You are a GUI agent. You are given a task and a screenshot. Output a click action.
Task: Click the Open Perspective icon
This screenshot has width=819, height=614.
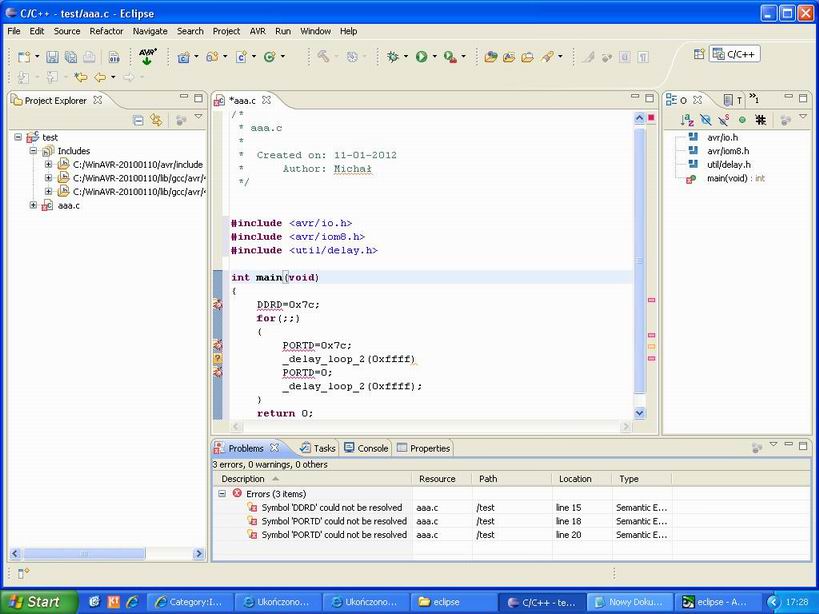point(699,54)
